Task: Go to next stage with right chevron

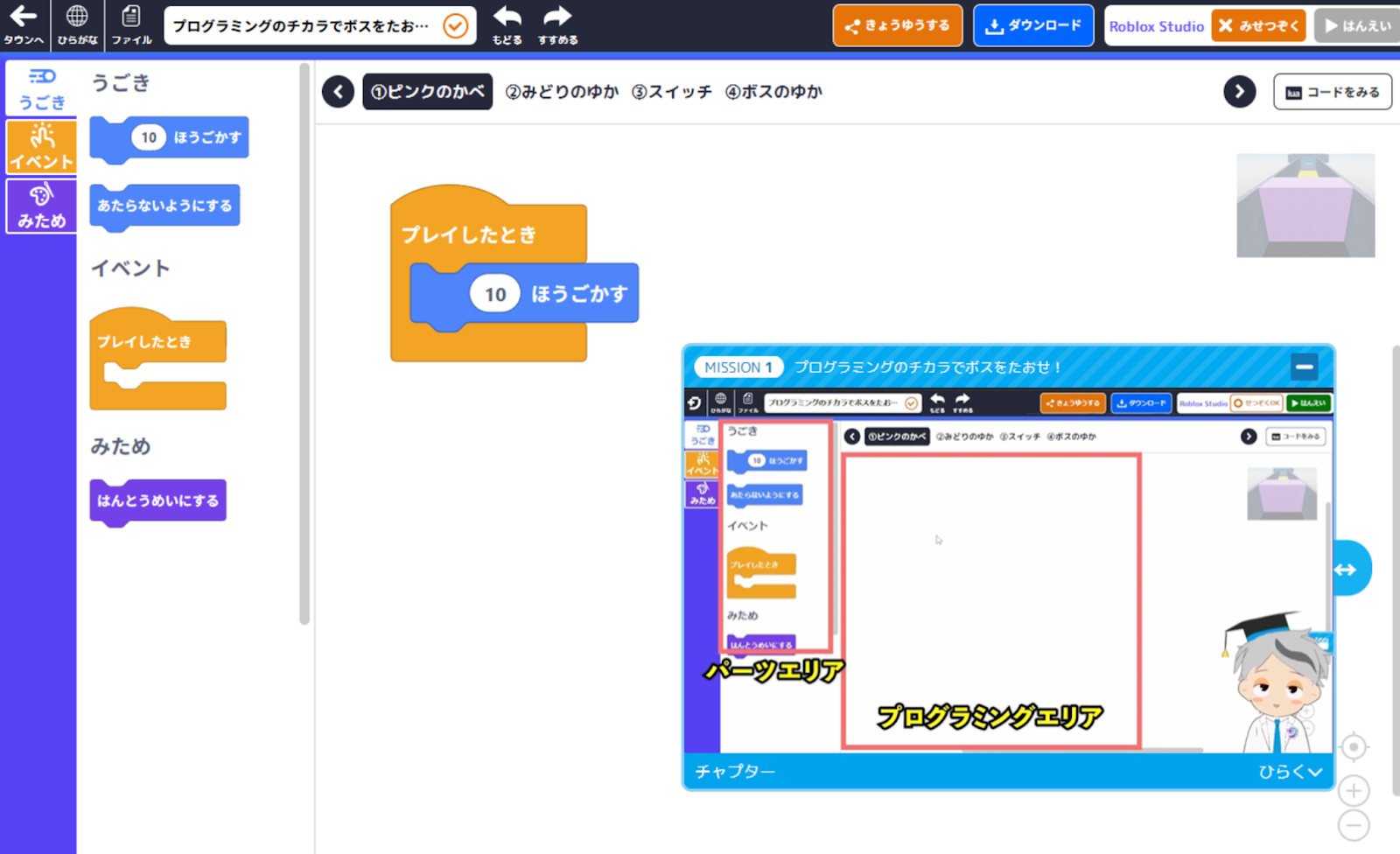Action: point(1239,92)
